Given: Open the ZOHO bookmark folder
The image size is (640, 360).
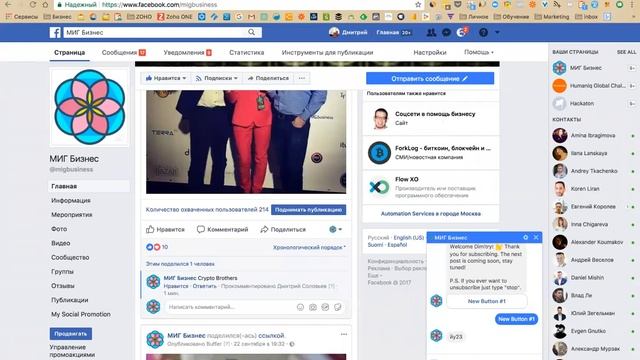Looking at the screenshot, I should (x=140, y=17).
